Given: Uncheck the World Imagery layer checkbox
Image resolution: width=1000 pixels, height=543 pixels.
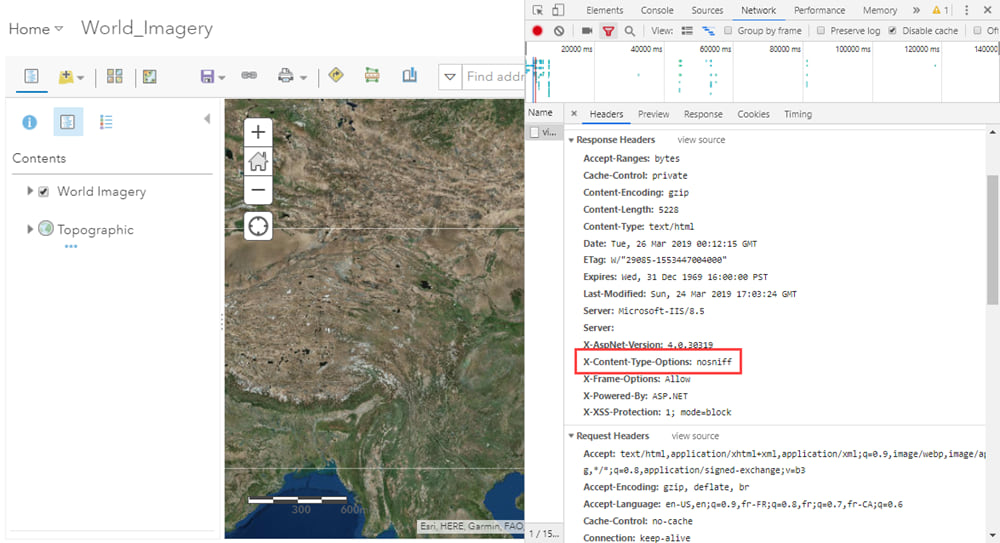Looking at the screenshot, I should 43,191.
